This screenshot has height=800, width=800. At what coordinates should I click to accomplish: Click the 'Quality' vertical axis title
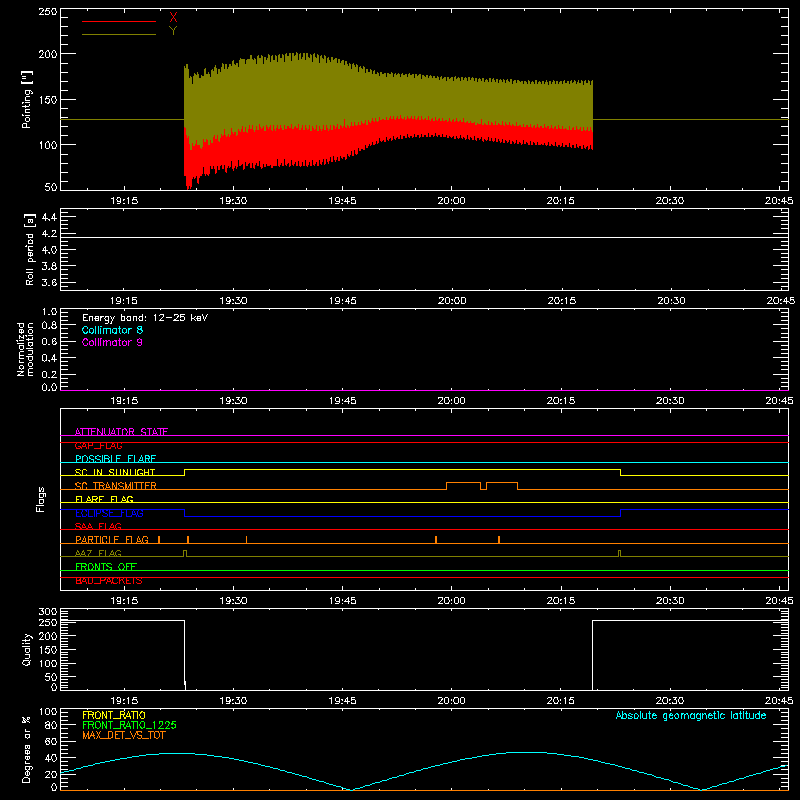pyautogui.click(x=27, y=649)
